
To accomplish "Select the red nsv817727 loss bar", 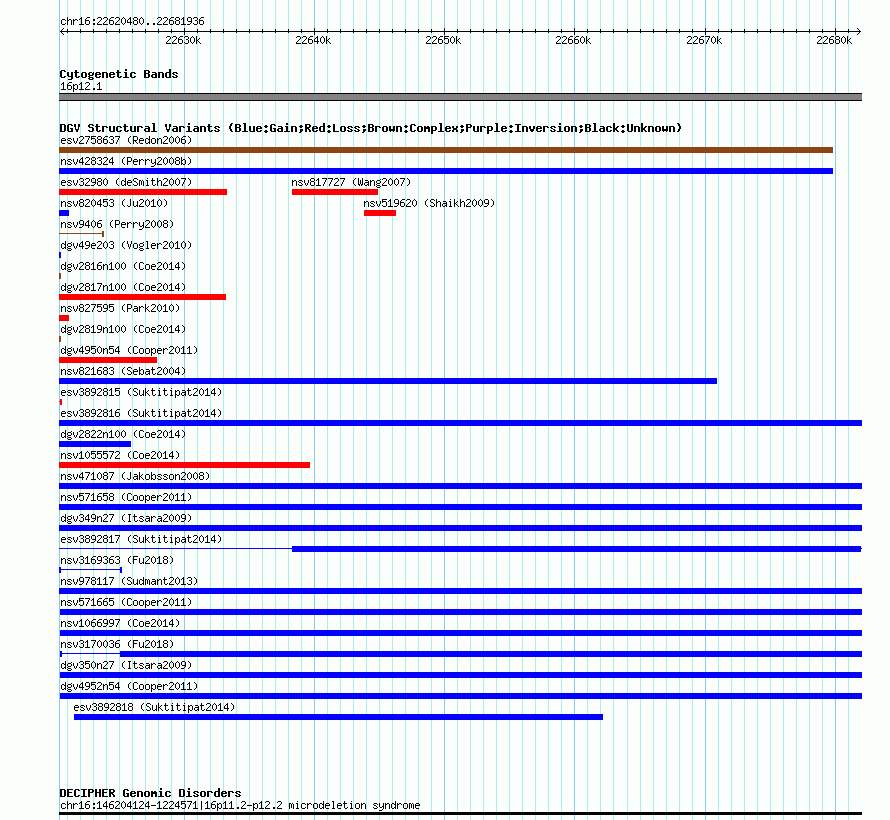I will point(335,192).
